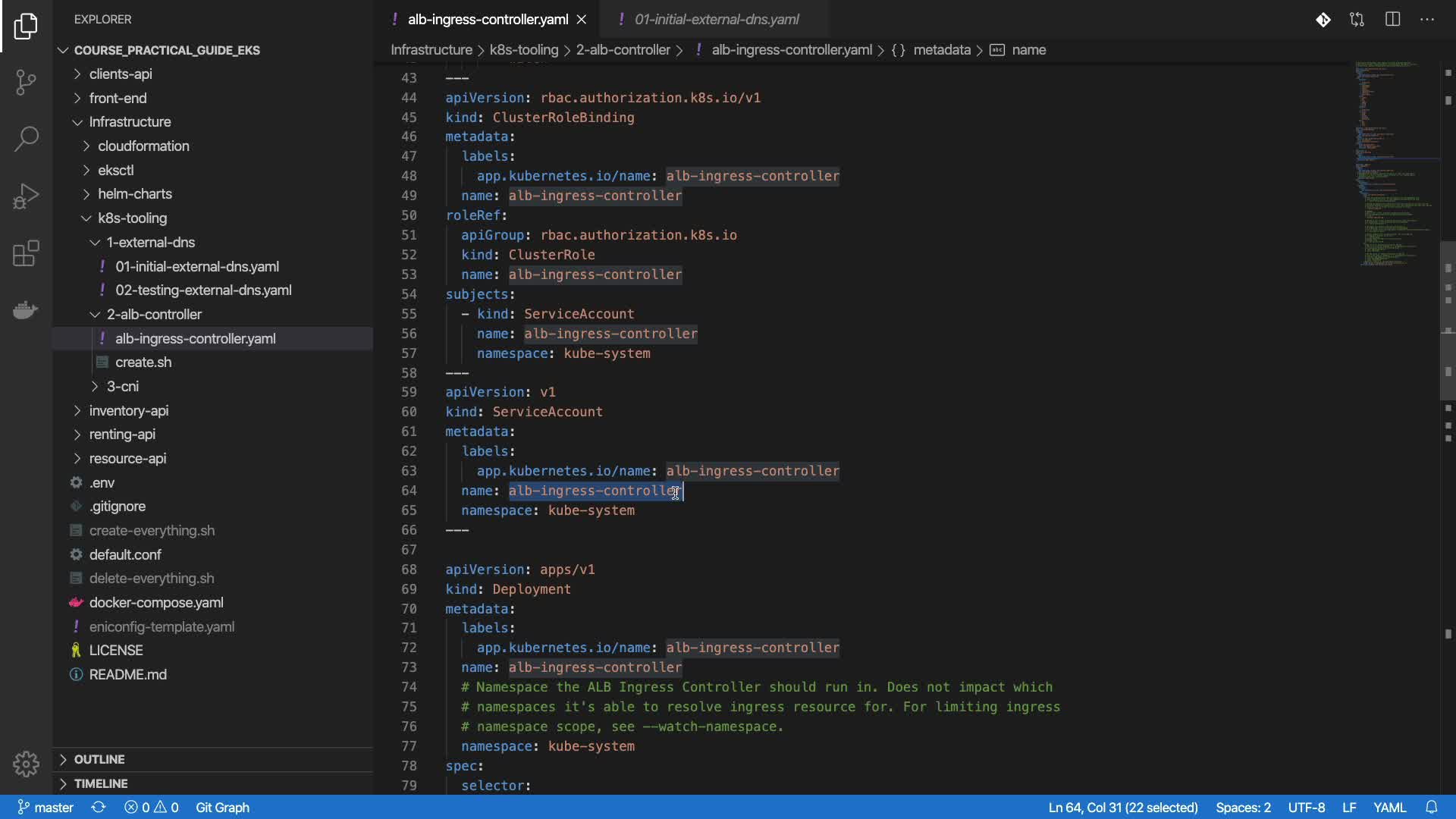Open the More Actions ellipsis menu
This screenshot has height=819, width=1456.
(1427, 20)
